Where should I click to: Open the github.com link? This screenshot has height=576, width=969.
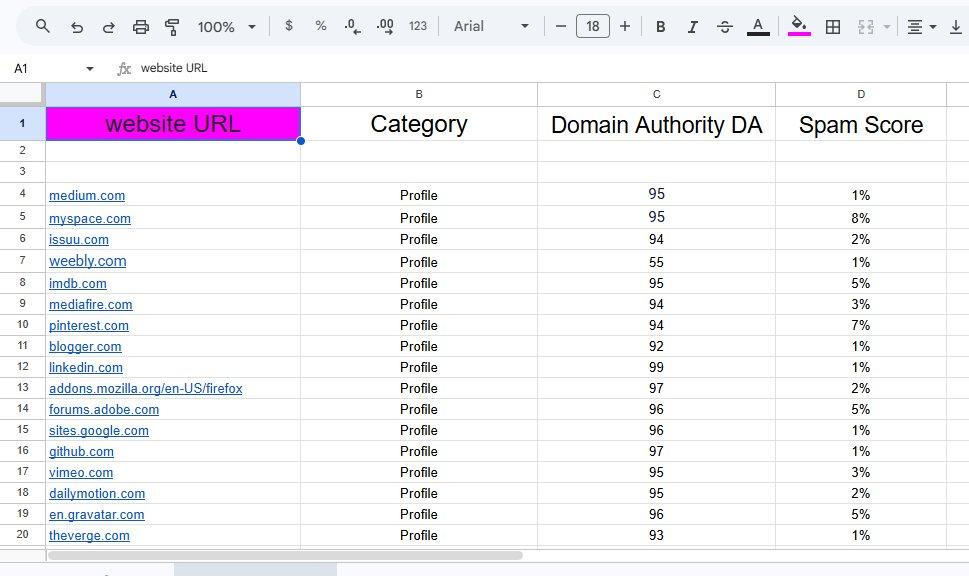82,452
